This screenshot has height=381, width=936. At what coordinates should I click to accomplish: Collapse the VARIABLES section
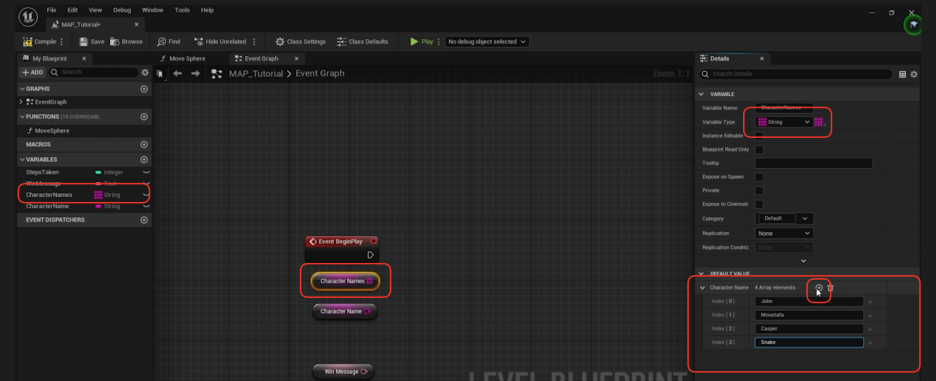coord(22,159)
